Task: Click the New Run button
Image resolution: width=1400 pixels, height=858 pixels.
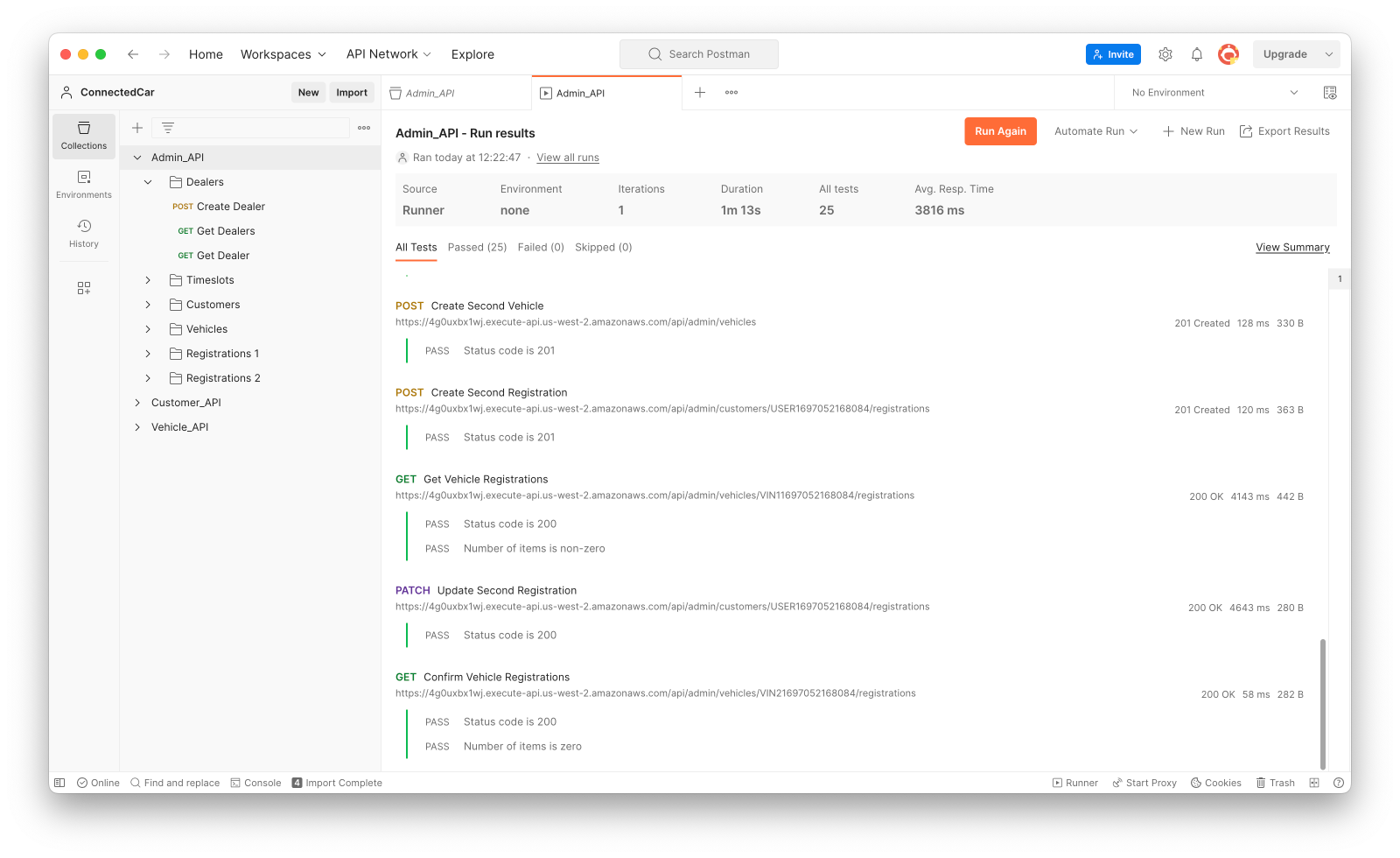Action: (1193, 131)
